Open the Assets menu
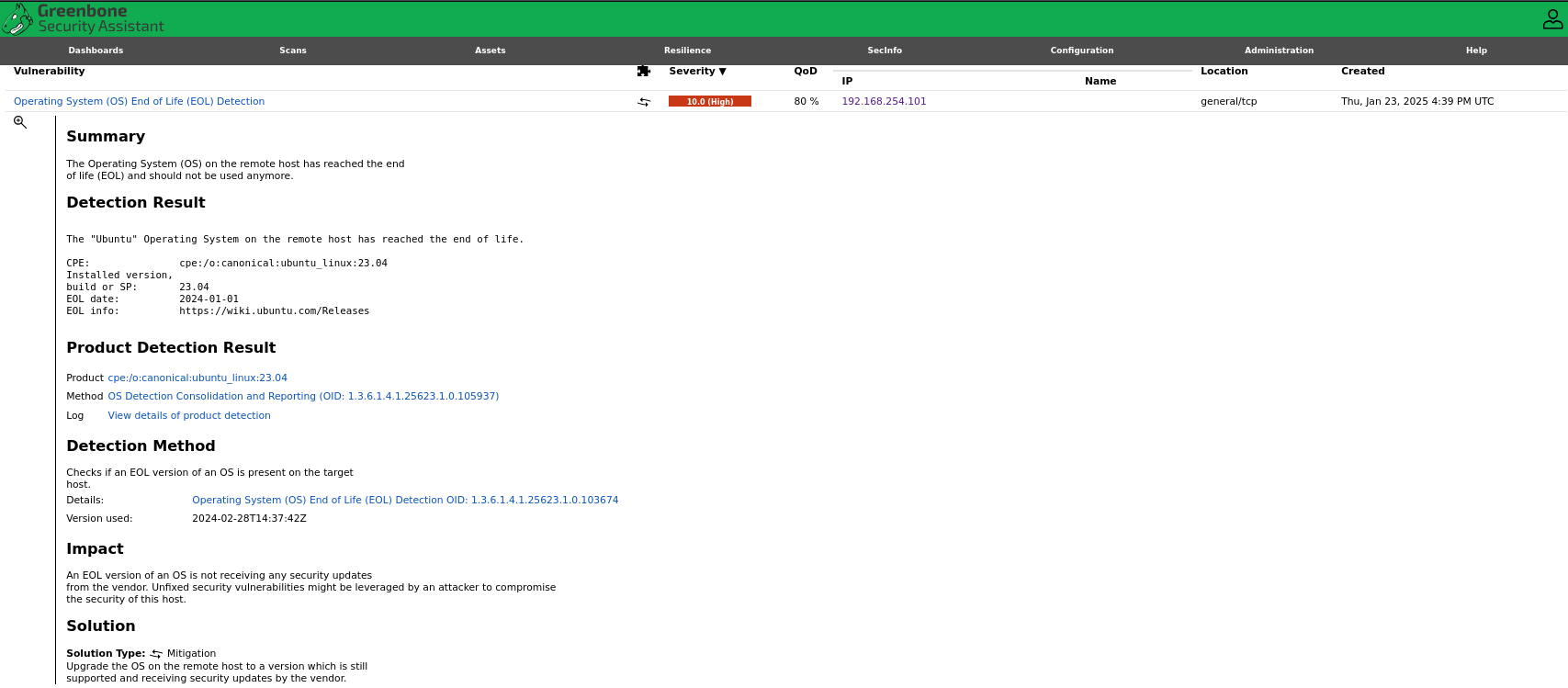 [491, 51]
